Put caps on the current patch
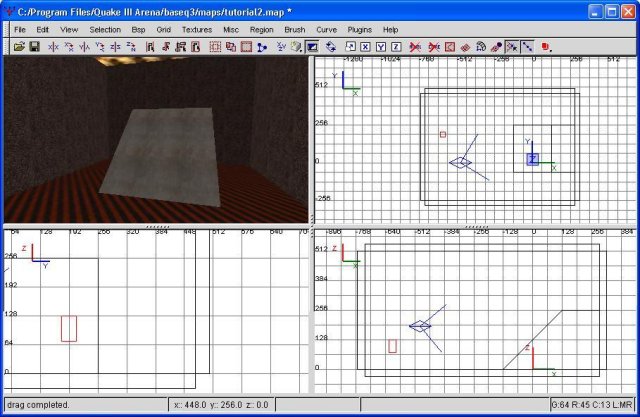Image resolution: width=640 pixels, height=417 pixels. [496, 47]
